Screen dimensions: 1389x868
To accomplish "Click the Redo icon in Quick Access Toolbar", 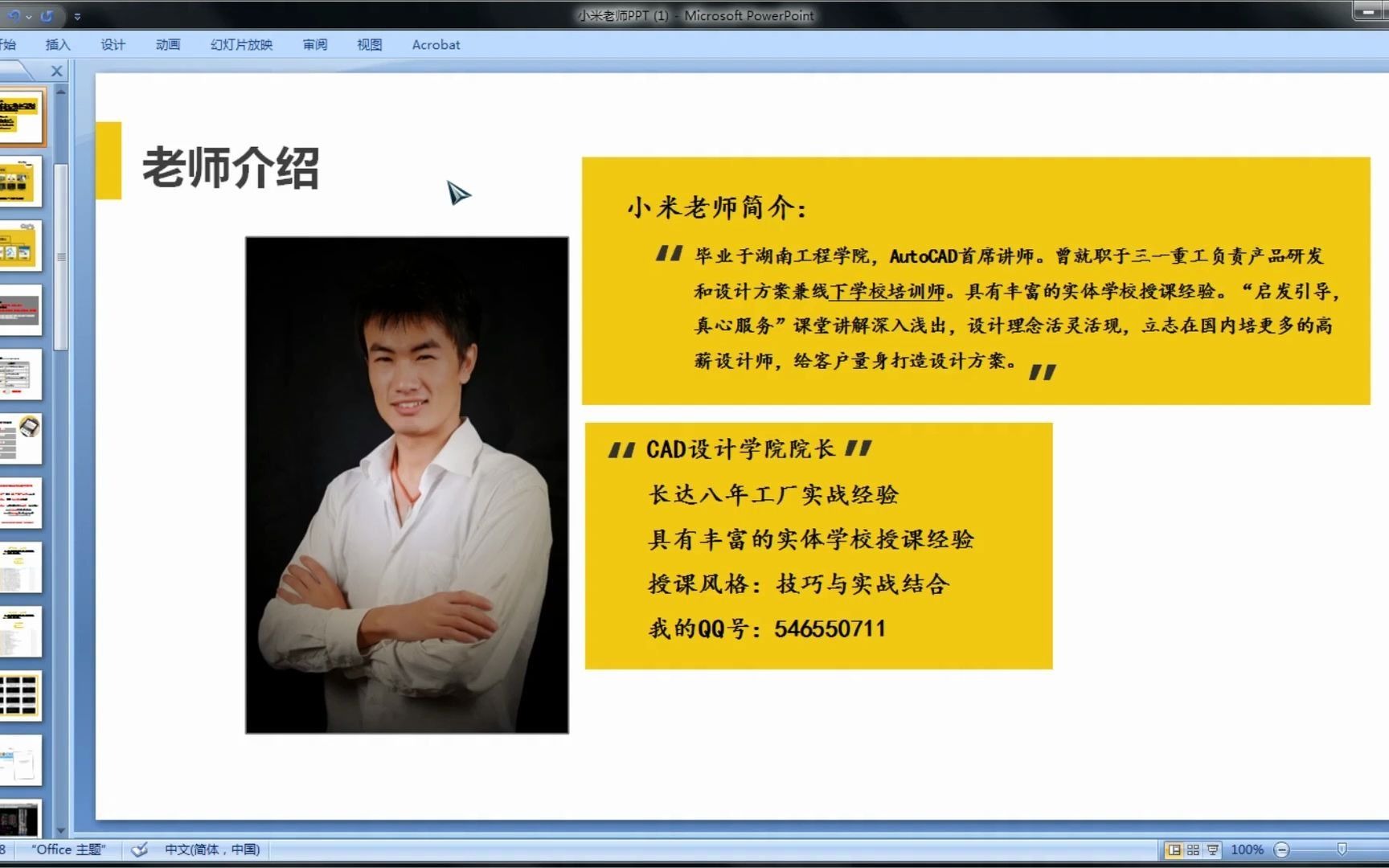I will coord(47,16).
